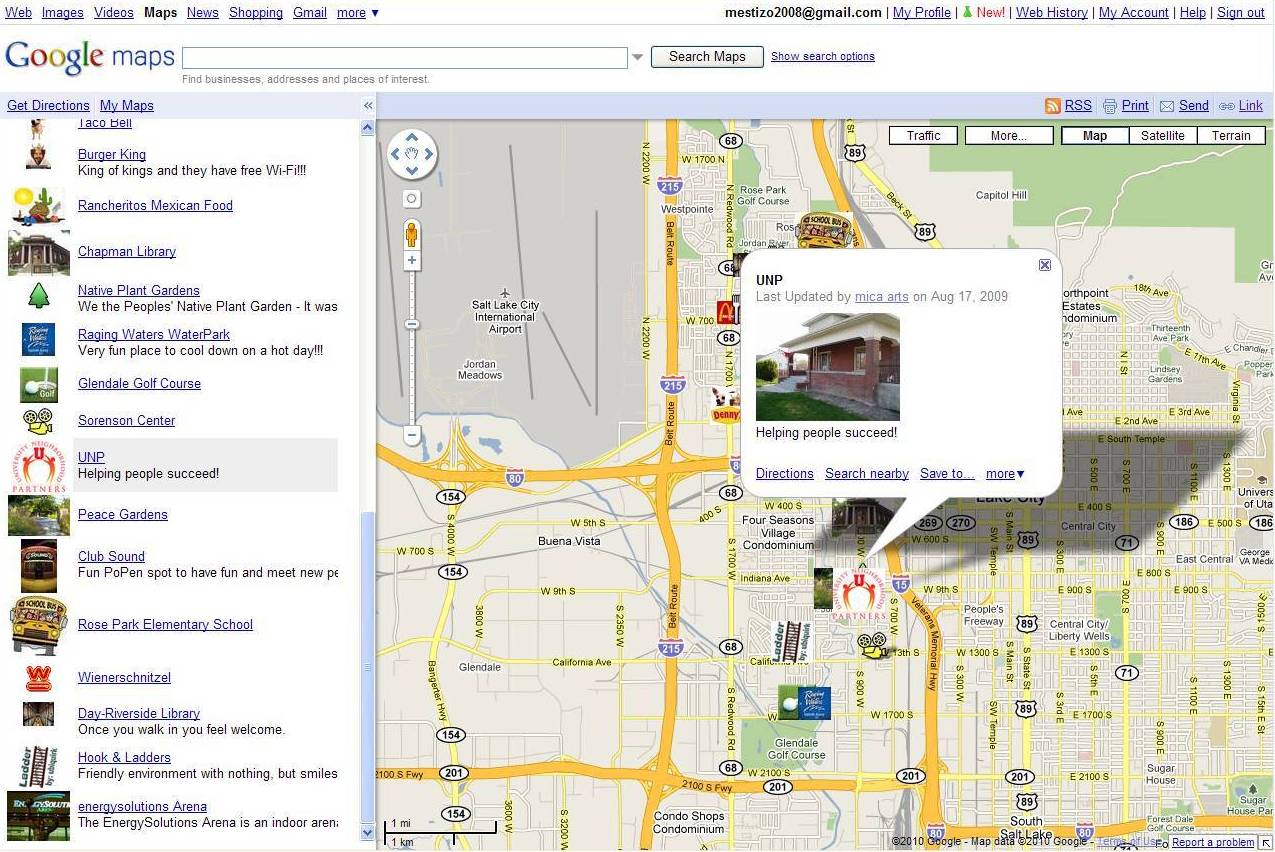1275x852 pixels.
Task: Switch to News in top navigation
Action: [x=202, y=12]
